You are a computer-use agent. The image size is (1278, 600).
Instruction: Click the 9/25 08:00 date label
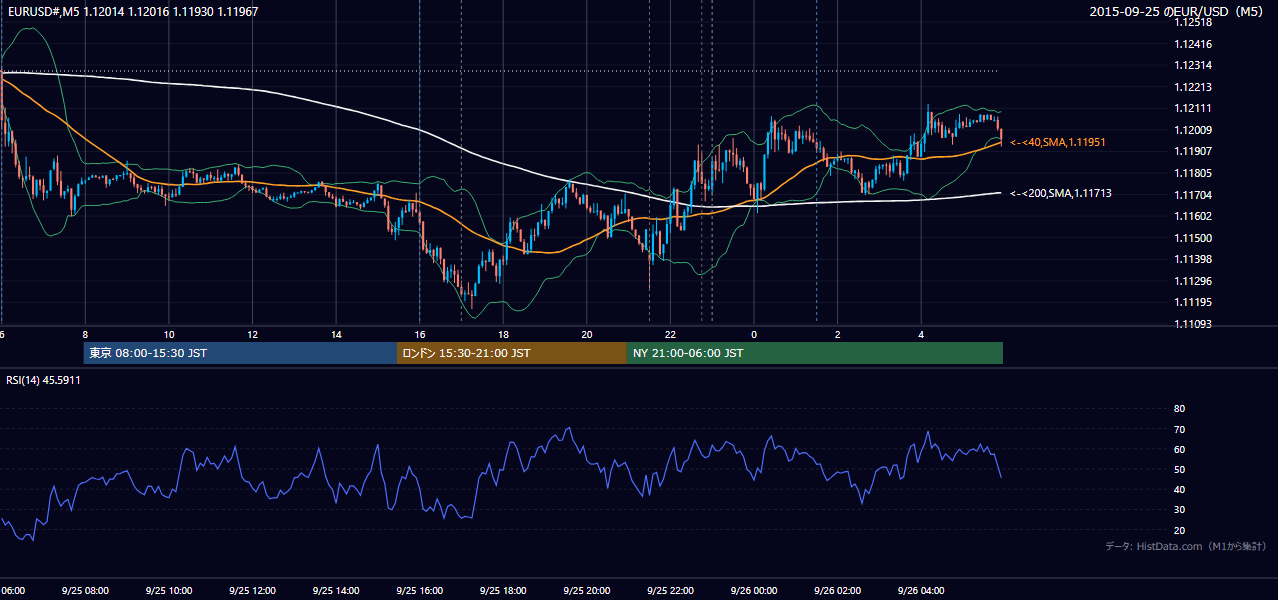tap(85, 591)
